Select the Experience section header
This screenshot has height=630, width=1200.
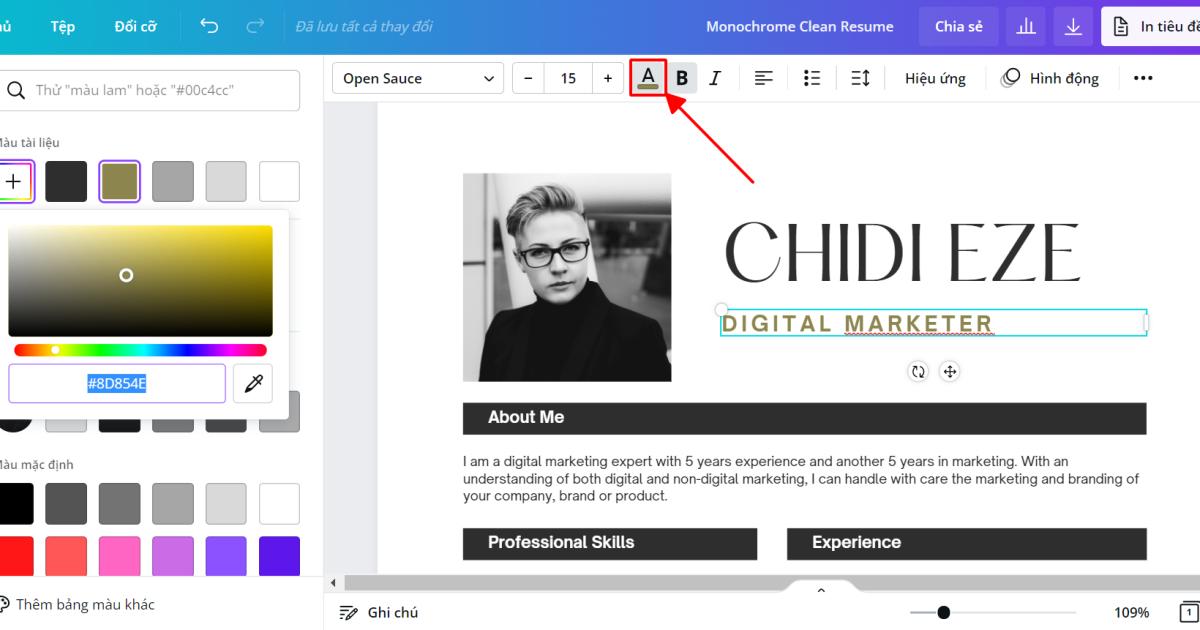tap(966, 543)
